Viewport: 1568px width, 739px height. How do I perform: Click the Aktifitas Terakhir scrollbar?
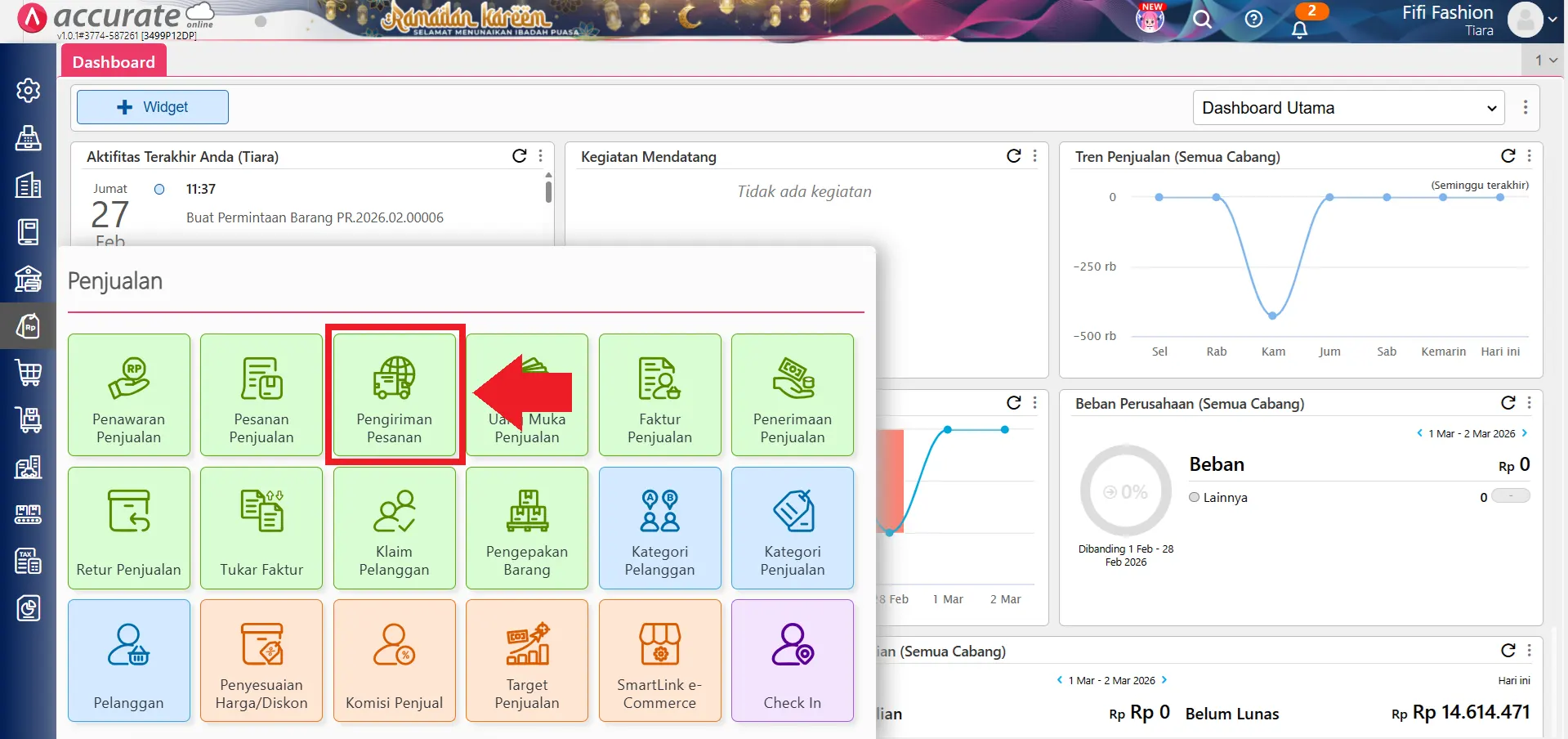(548, 191)
